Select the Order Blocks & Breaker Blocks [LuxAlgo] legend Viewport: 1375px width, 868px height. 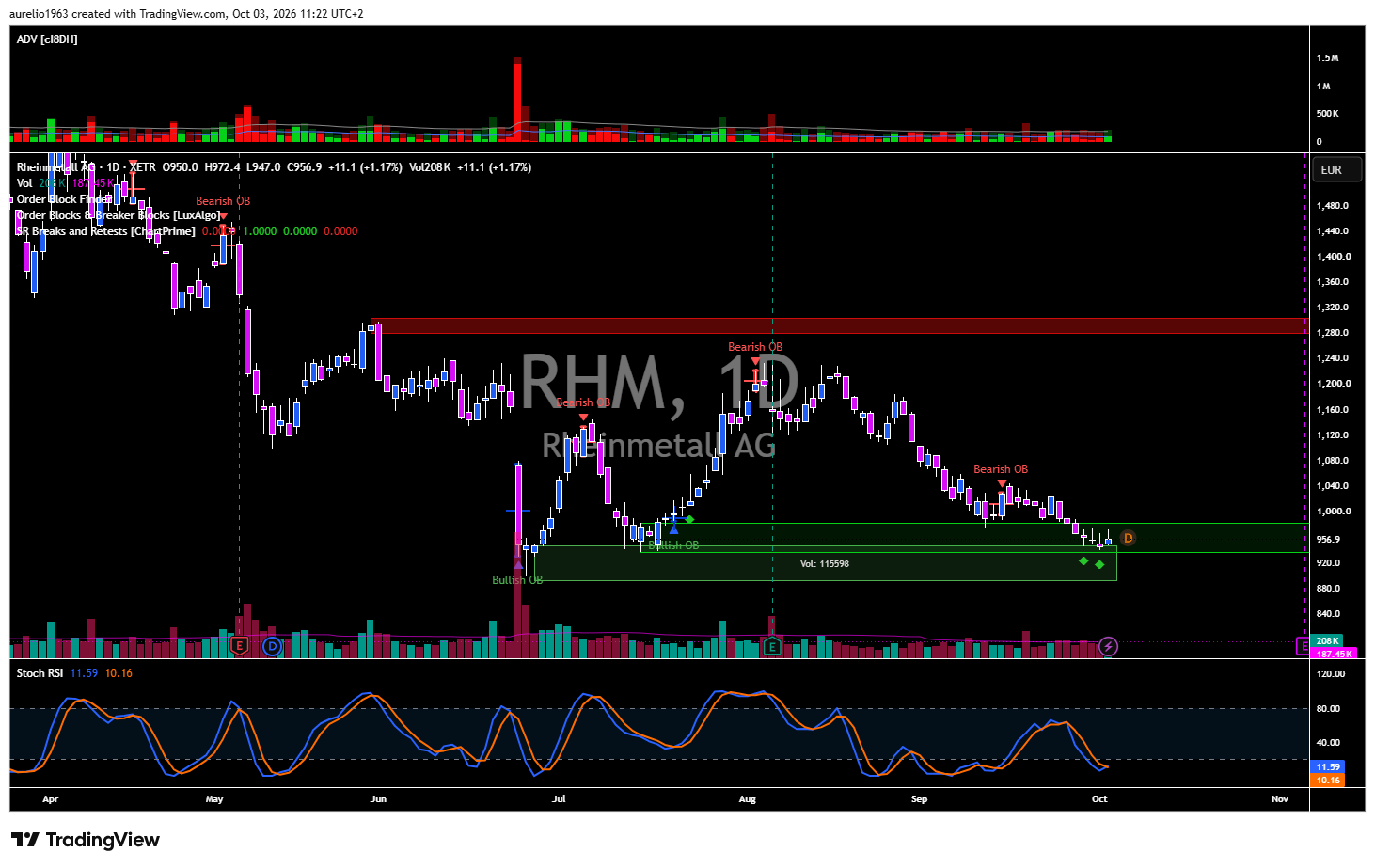tap(119, 215)
